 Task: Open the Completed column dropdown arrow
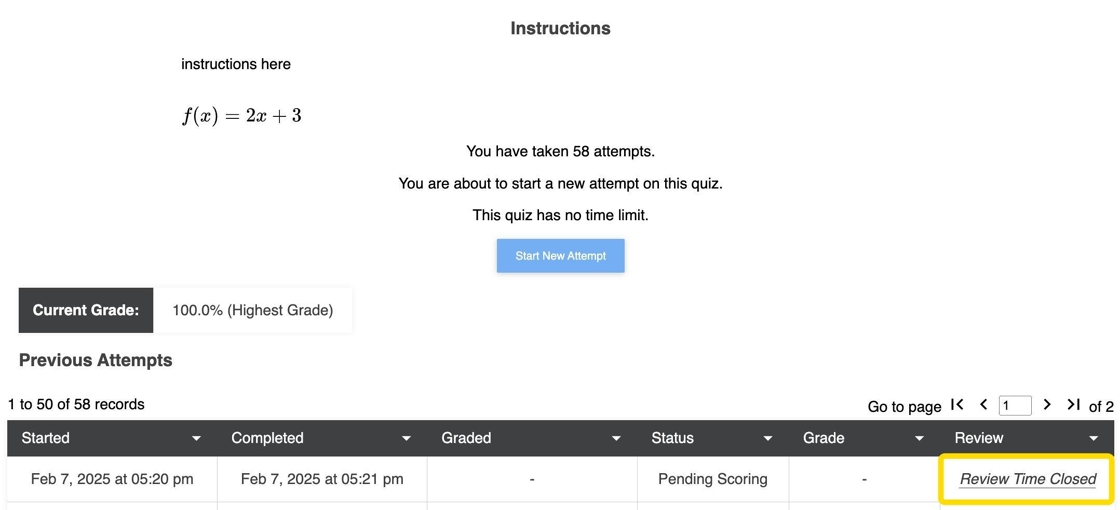point(406,439)
